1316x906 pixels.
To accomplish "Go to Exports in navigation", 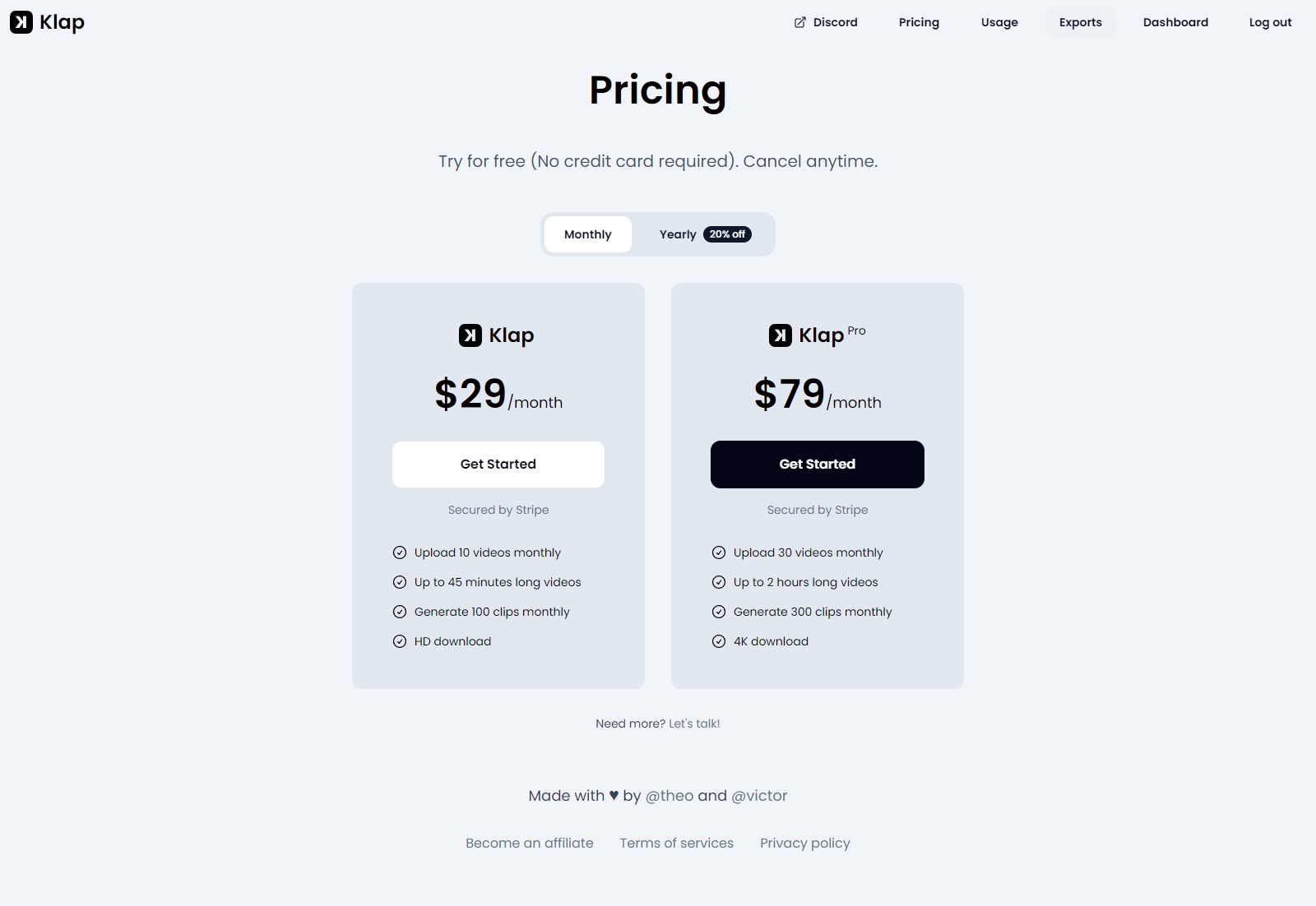I will click(1081, 22).
